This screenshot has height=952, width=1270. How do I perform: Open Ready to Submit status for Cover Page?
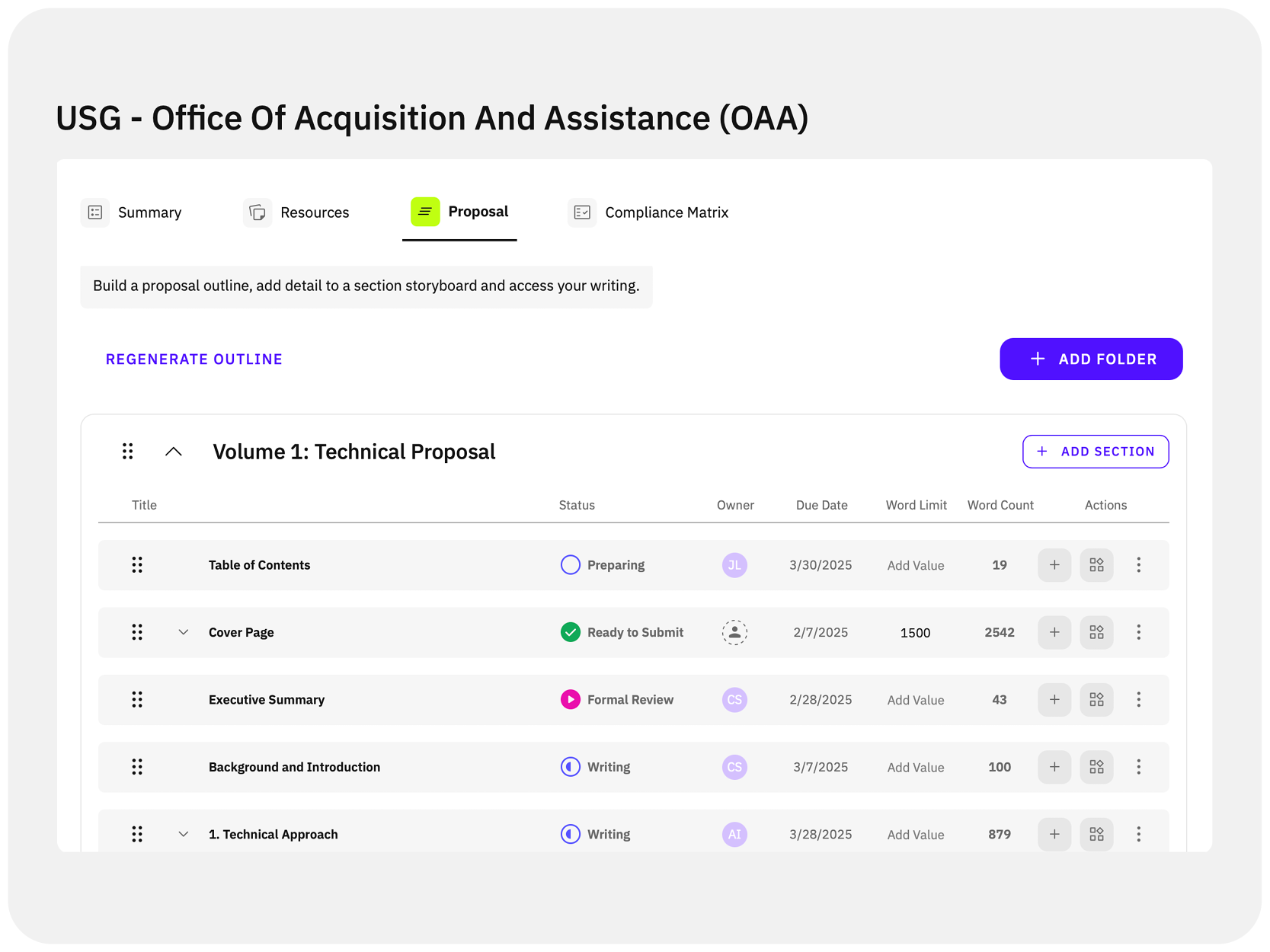(x=622, y=632)
